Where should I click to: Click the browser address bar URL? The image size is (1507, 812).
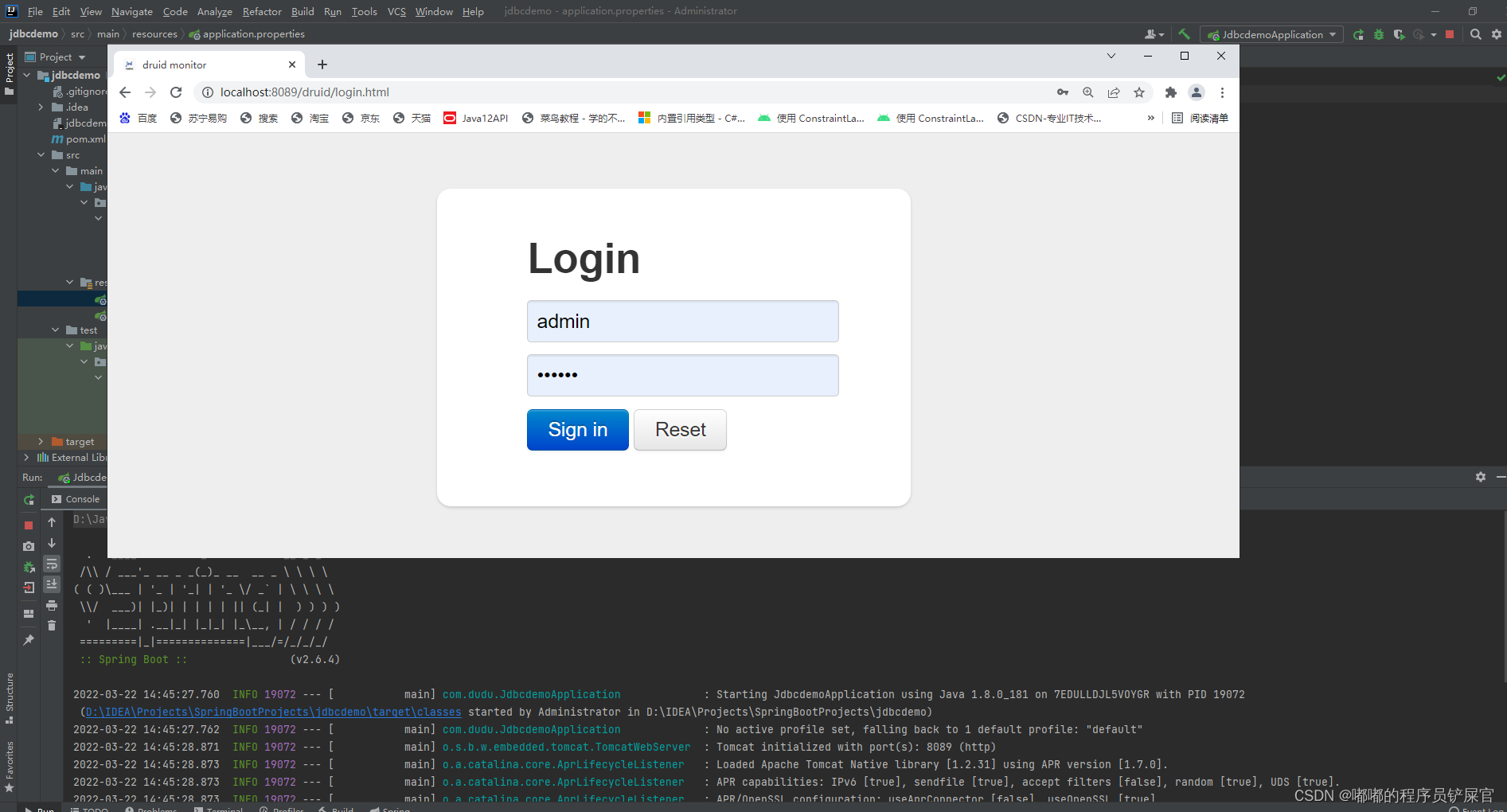305,92
